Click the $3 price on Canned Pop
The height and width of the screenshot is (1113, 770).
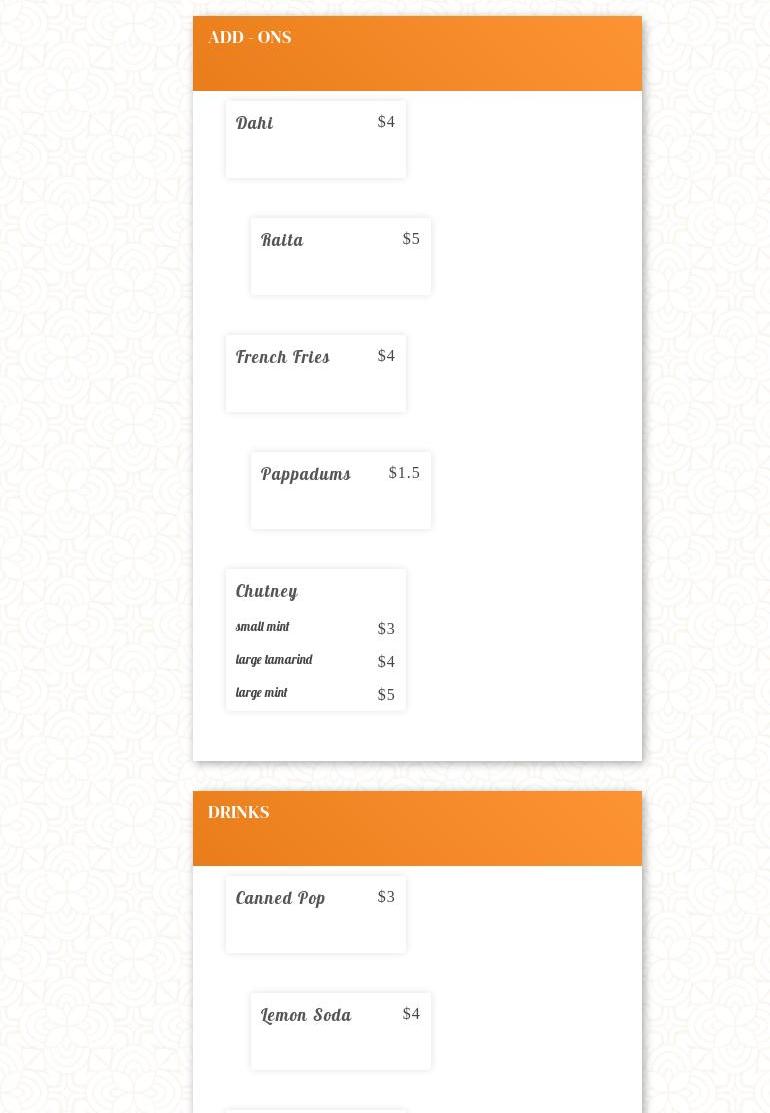coord(386,897)
